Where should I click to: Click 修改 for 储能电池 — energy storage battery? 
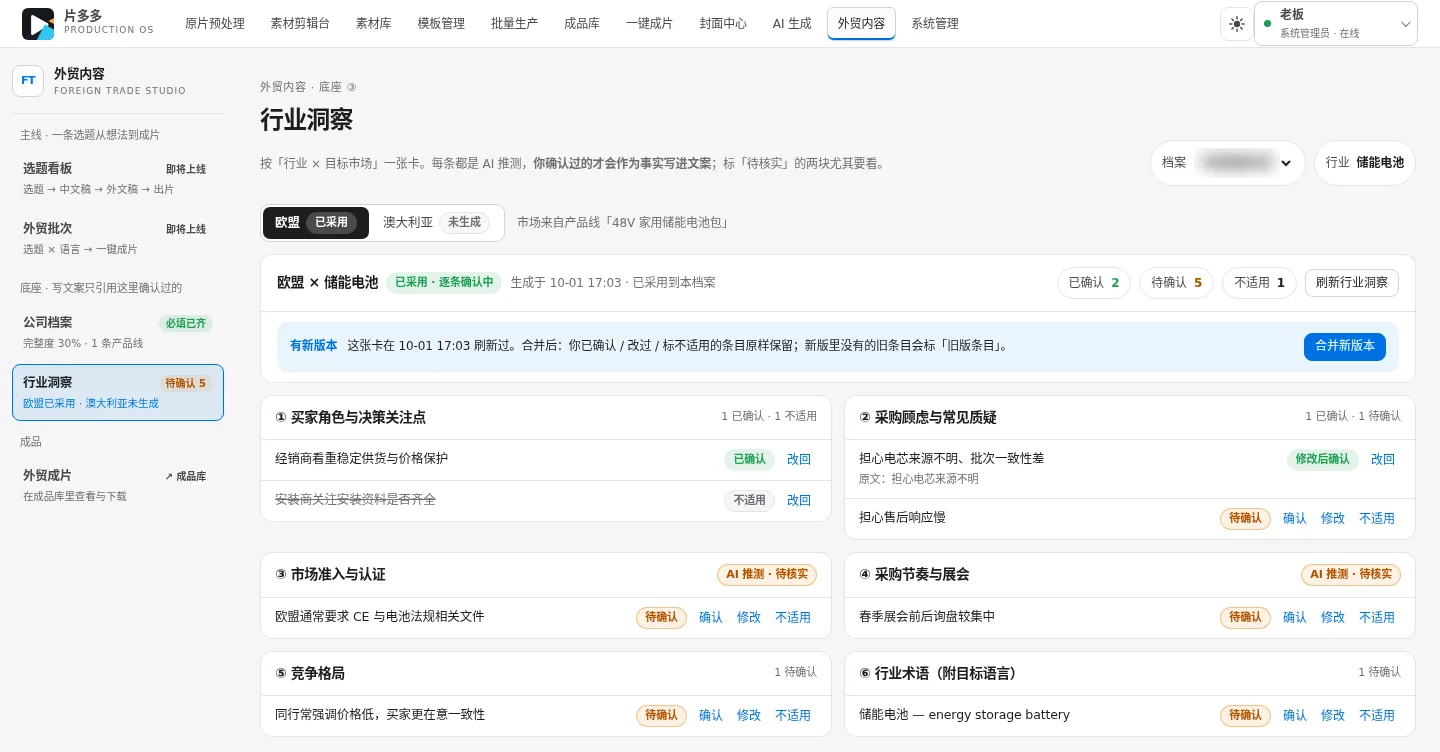coord(1333,716)
